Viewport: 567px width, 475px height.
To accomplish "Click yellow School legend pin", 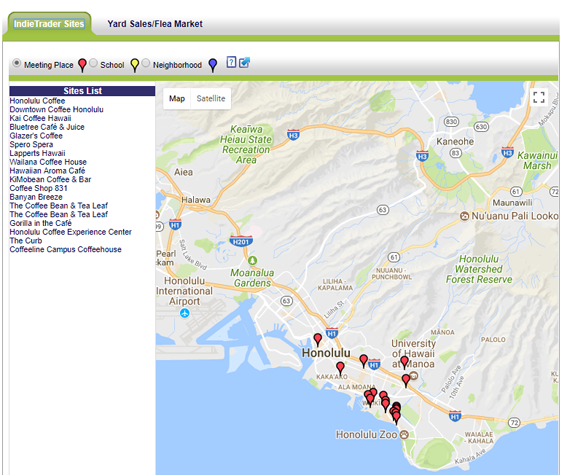I will [135, 65].
